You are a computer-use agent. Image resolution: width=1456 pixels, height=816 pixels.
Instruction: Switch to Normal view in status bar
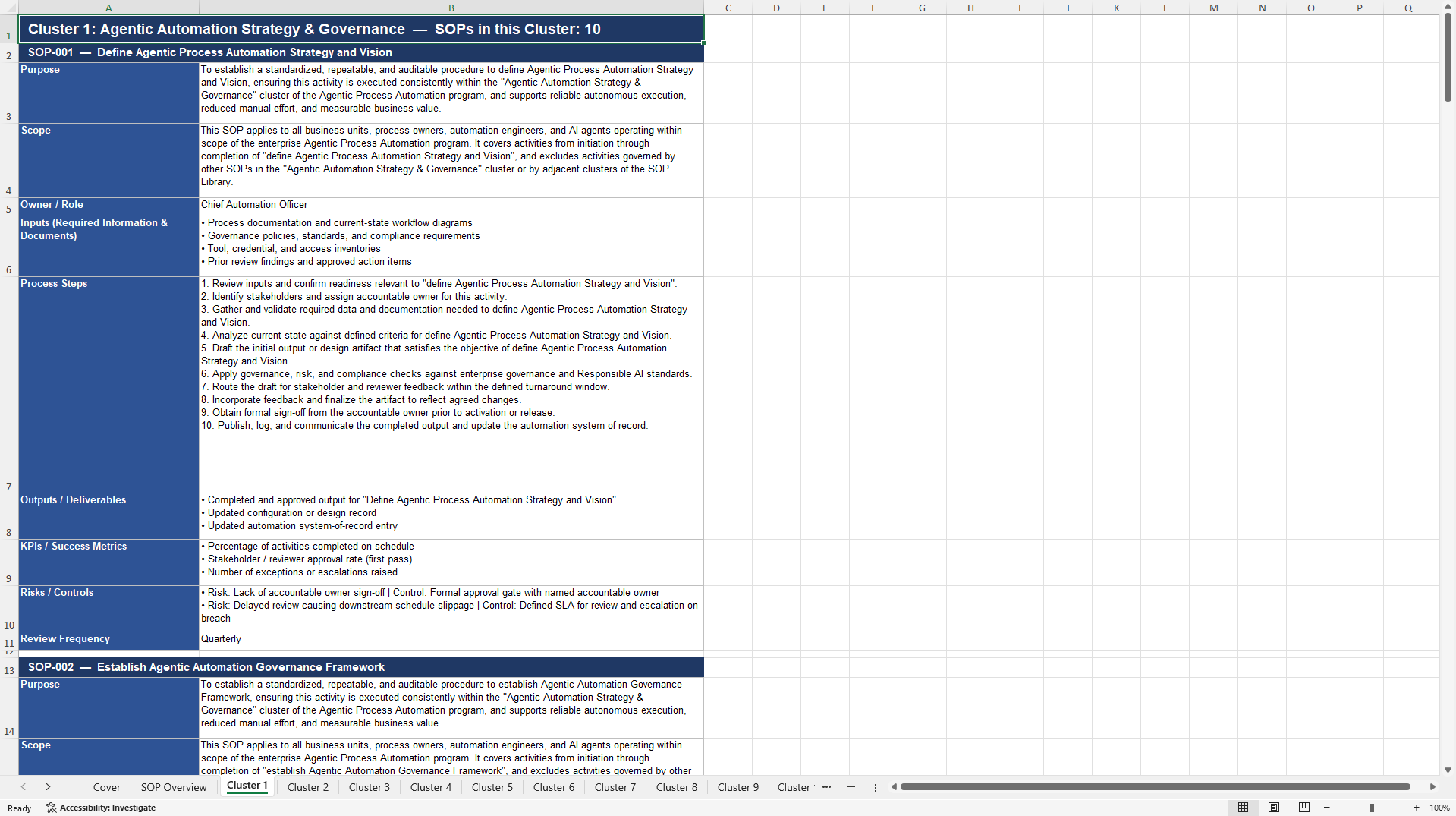(x=1243, y=808)
